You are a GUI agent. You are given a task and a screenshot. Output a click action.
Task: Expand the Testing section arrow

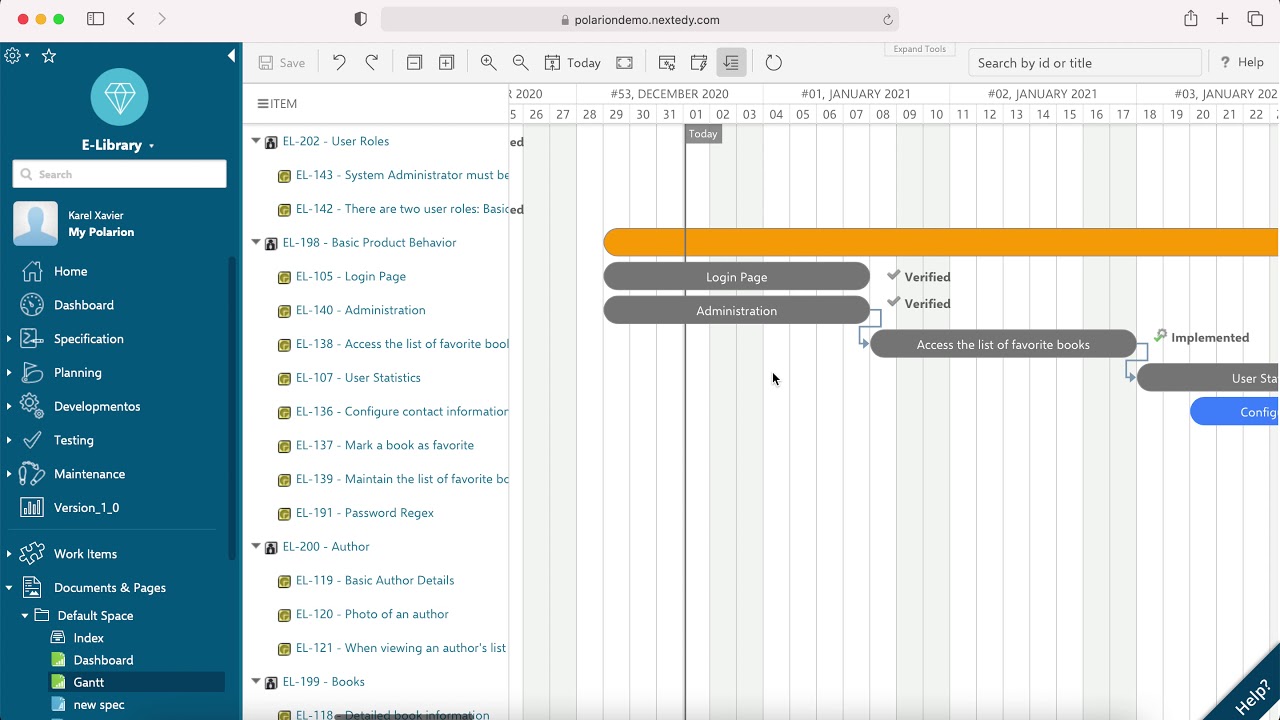pyautogui.click(x=9, y=440)
